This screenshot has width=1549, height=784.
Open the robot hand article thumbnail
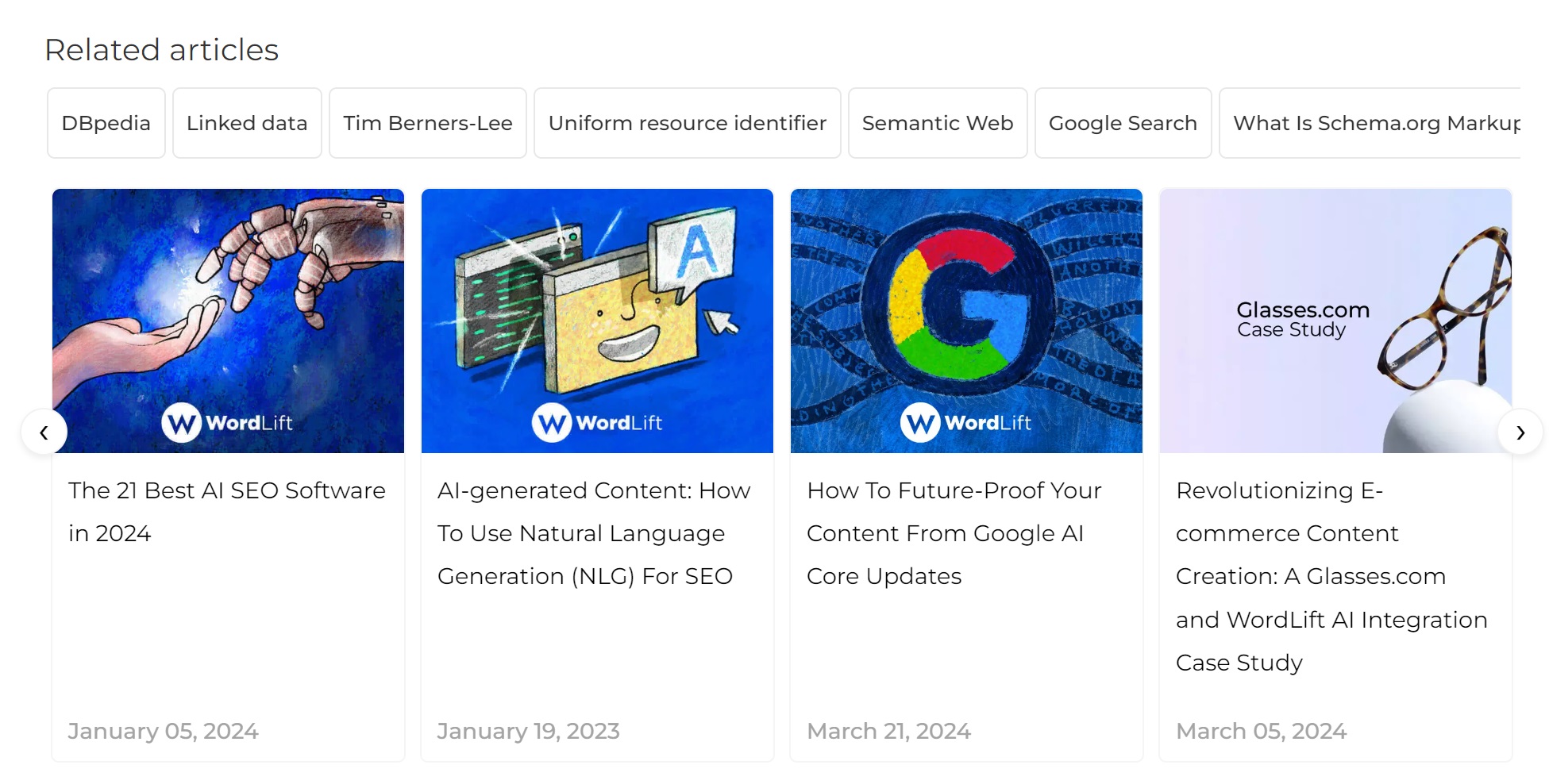pyautogui.click(x=228, y=321)
